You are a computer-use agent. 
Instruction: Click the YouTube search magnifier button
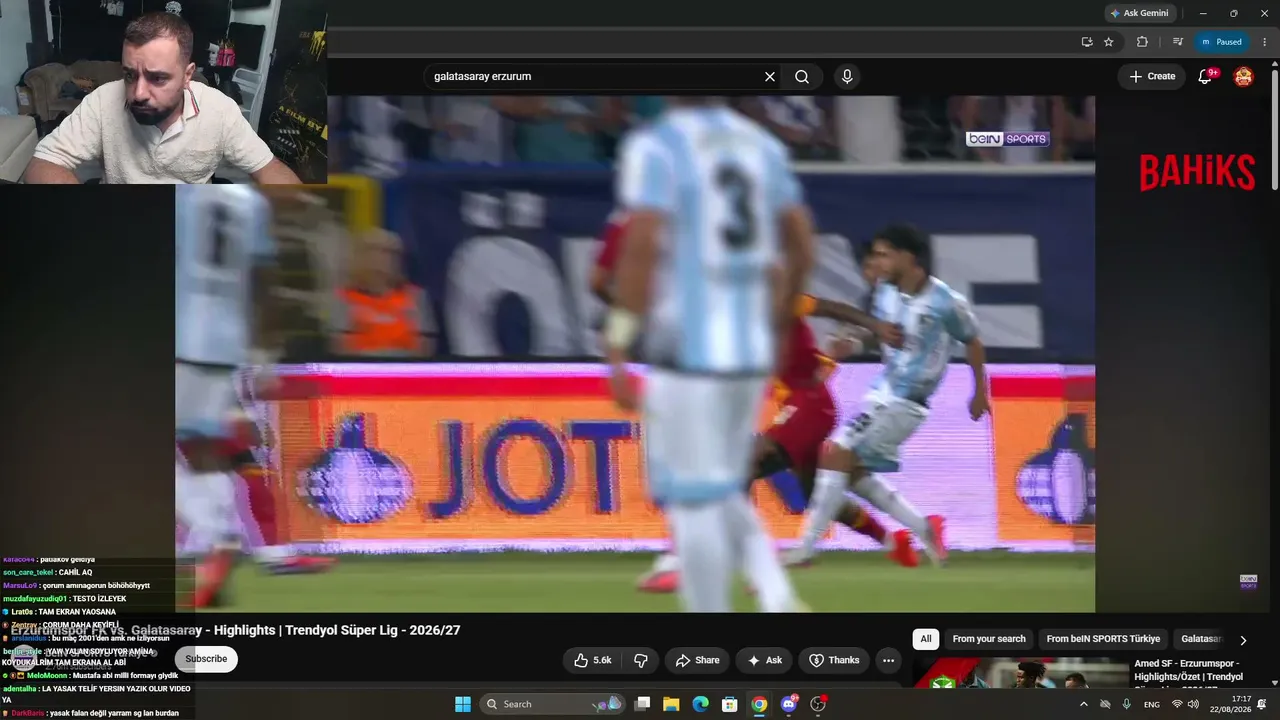802,77
